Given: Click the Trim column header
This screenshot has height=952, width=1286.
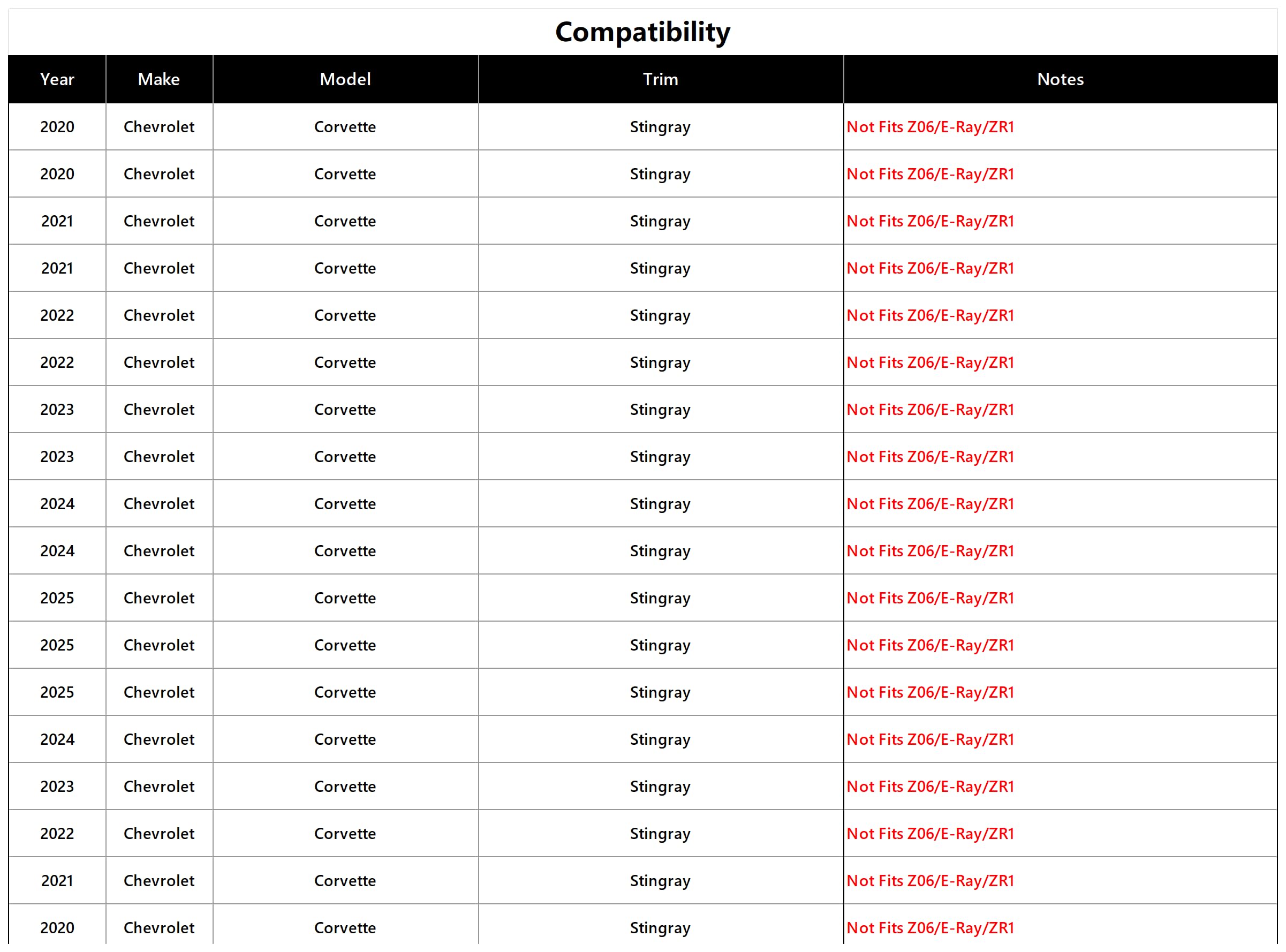Looking at the screenshot, I should pos(660,80).
